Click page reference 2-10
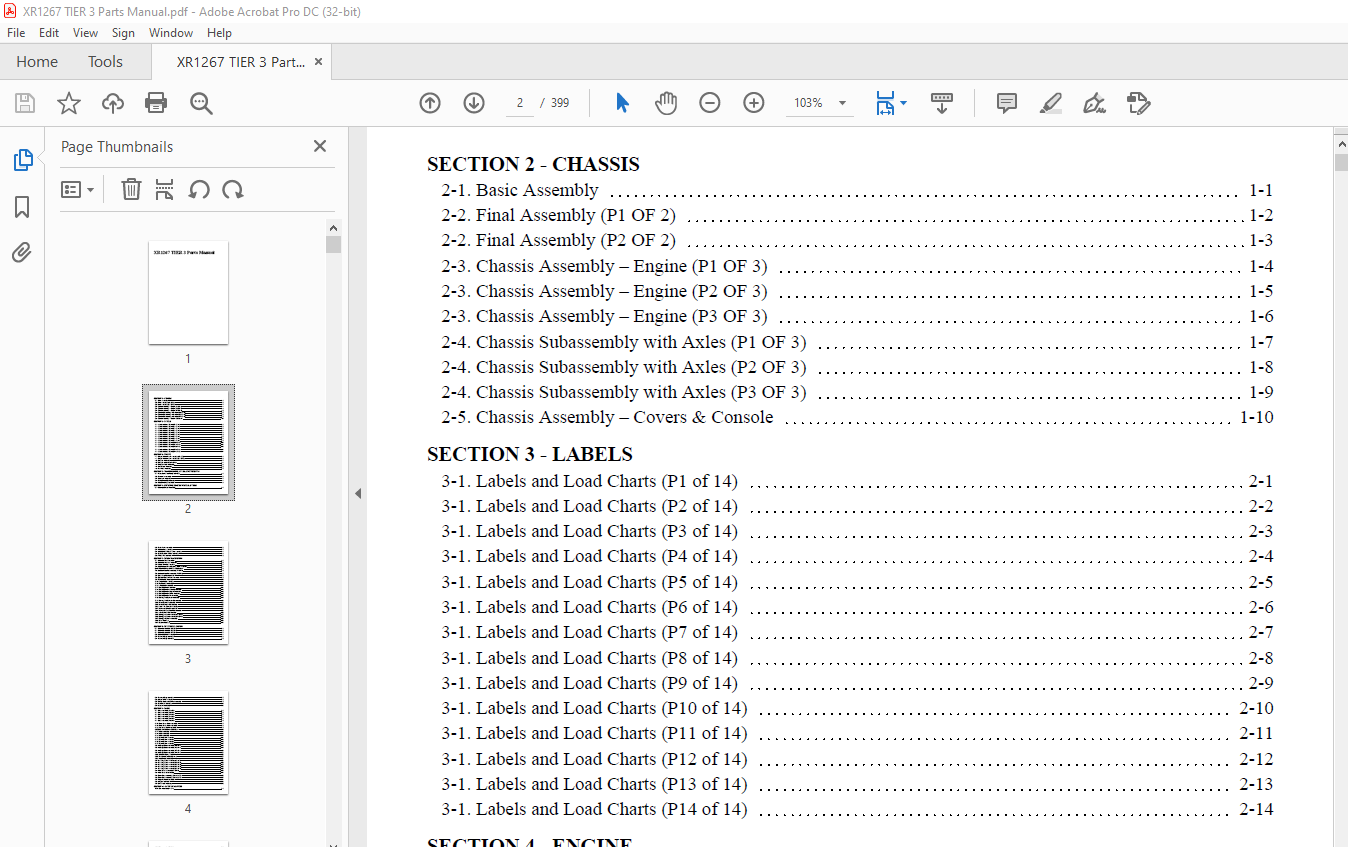1348x847 pixels. (x=1256, y=708)
